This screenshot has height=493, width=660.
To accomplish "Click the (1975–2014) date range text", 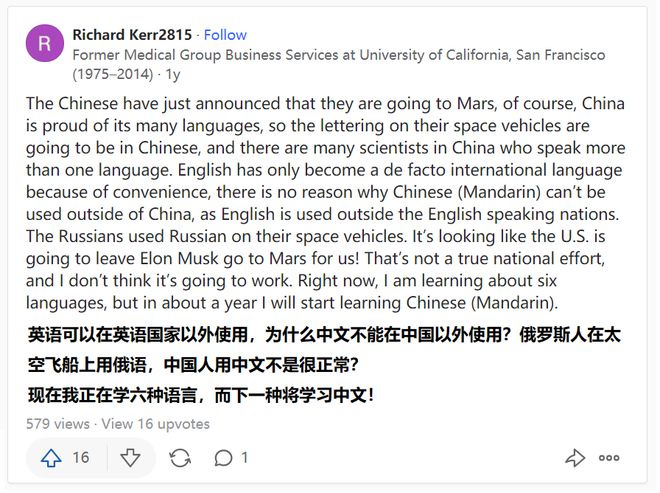I will [x=113, y=75].
